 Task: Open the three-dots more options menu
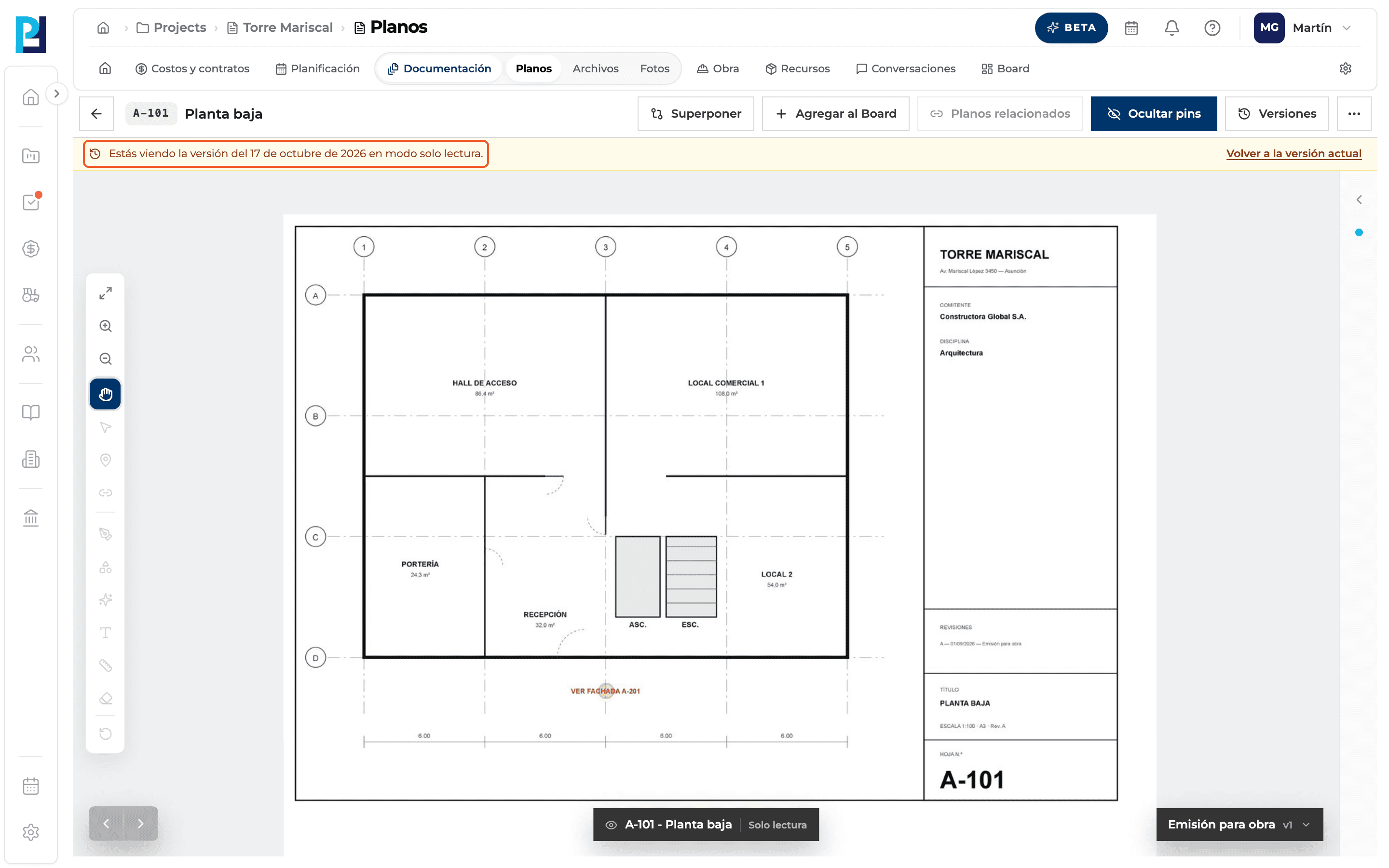click(x=1353, y=114)
